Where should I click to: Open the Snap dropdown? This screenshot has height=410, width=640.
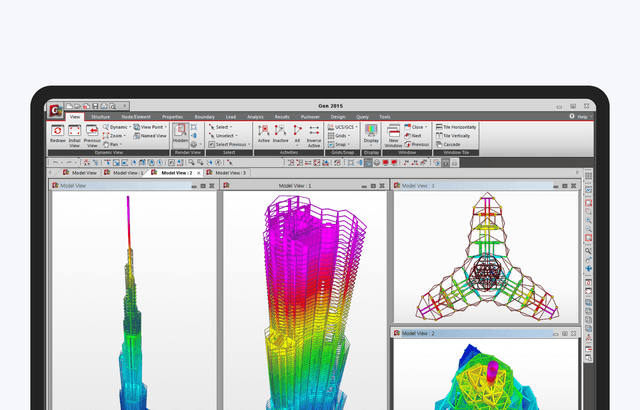pyautogui.click(x=340, y=144)
